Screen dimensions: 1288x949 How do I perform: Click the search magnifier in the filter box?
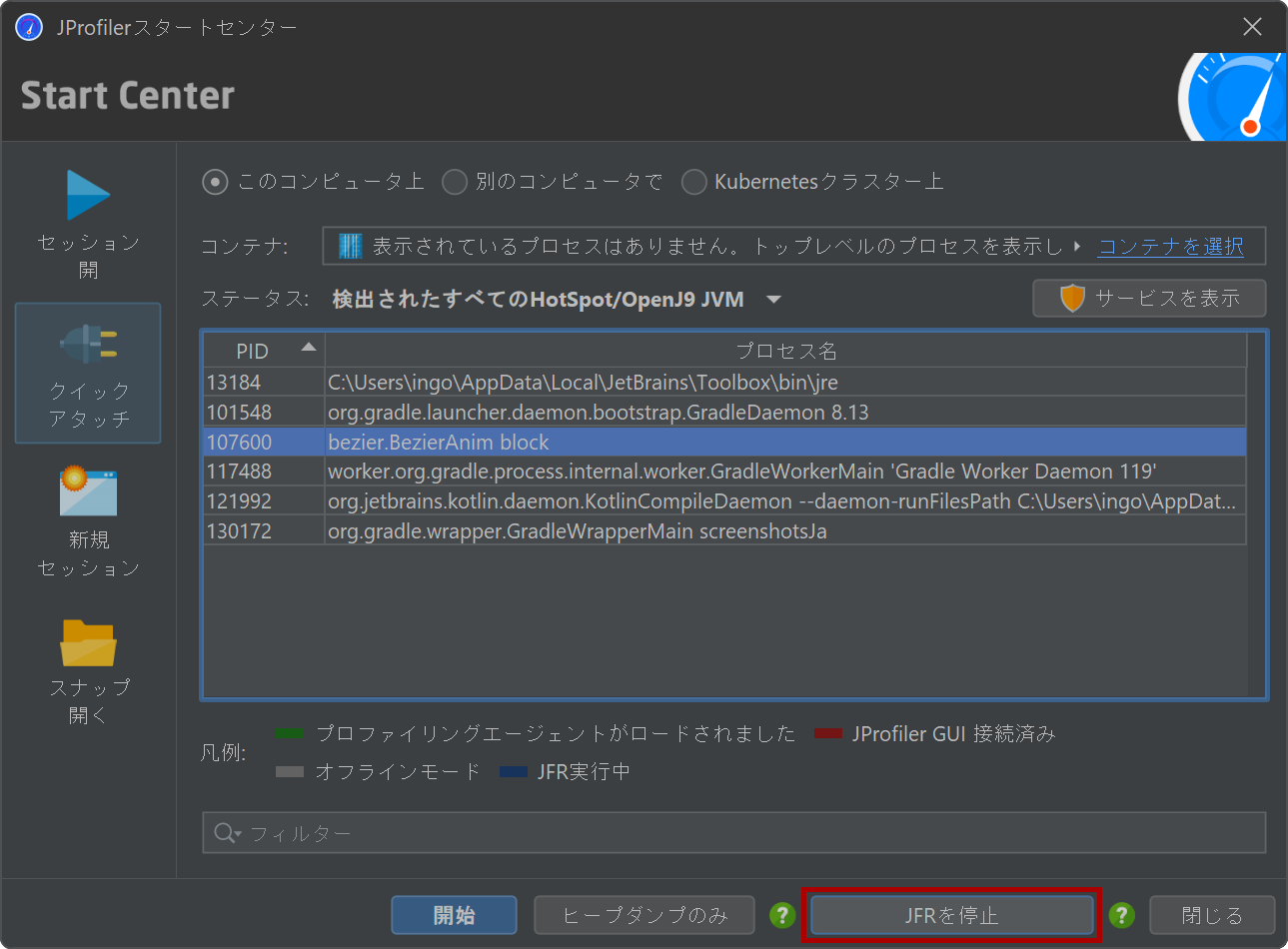[x=227, y=833]
